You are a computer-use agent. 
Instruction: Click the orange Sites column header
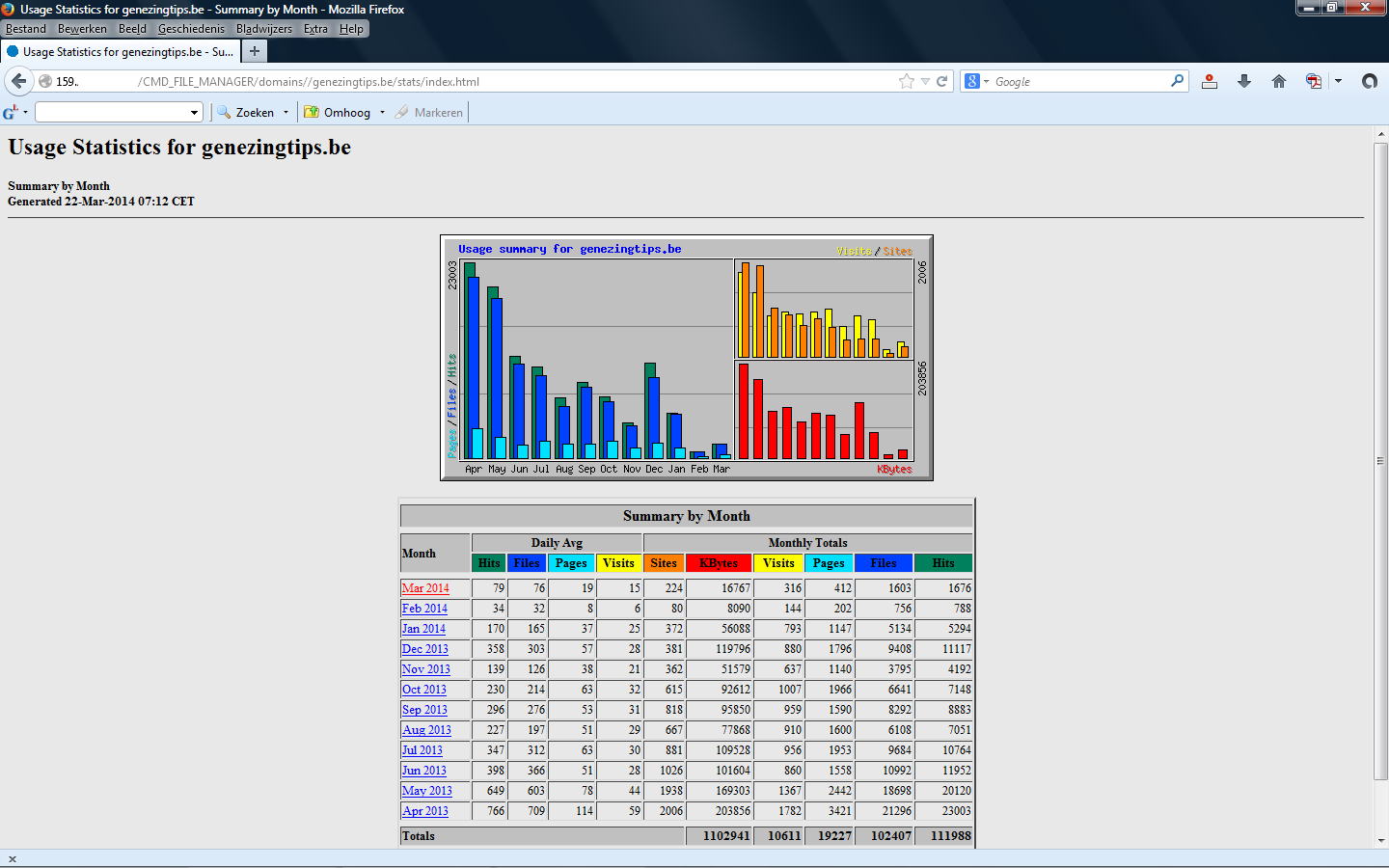(x=664, y=563)
